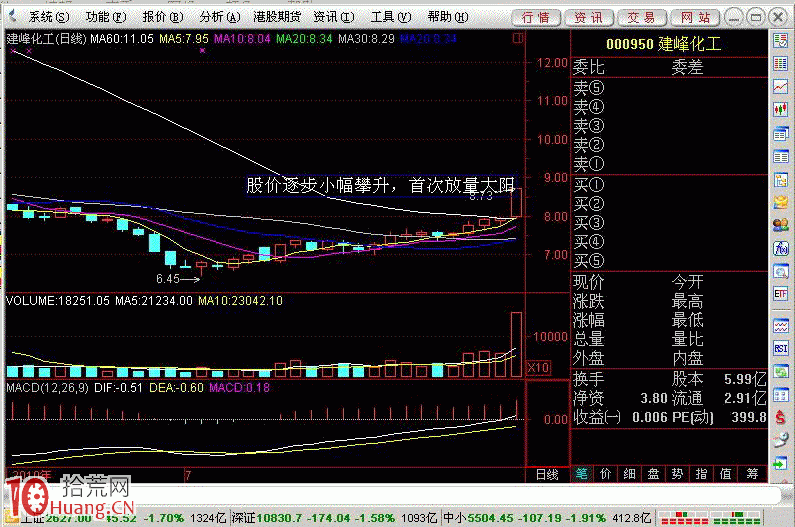Switch to the 价 tab
The height and width of the screenshot is (527, 795).
605,474
